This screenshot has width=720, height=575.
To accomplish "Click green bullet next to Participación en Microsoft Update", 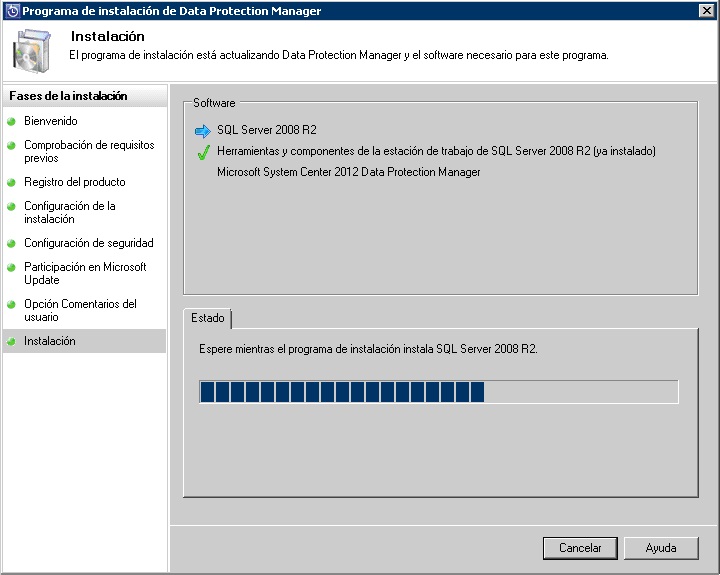I will coord(11,267).
